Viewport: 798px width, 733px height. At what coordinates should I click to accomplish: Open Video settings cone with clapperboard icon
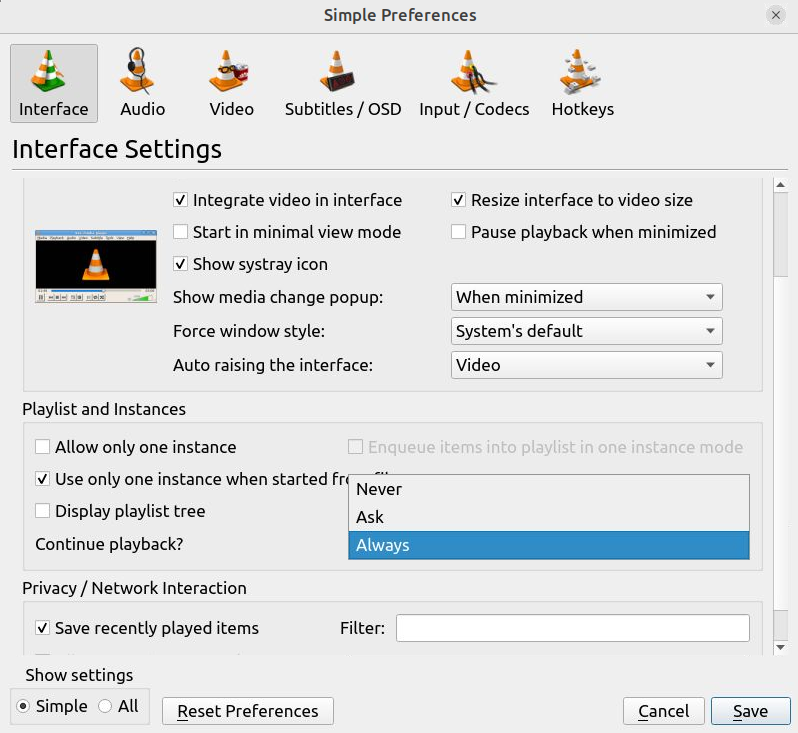pos(231,72)
